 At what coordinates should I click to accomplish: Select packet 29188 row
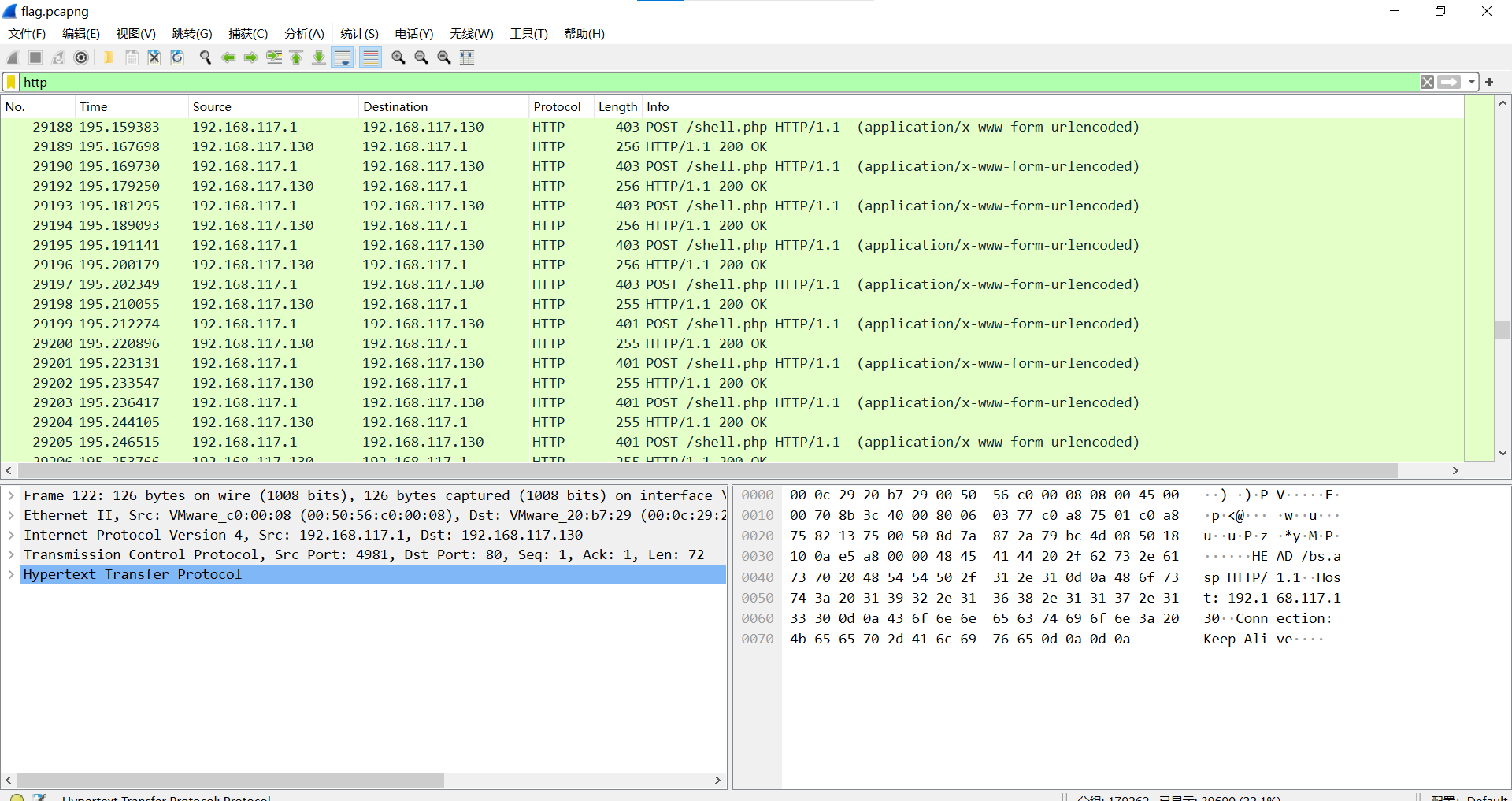[732, 127]
